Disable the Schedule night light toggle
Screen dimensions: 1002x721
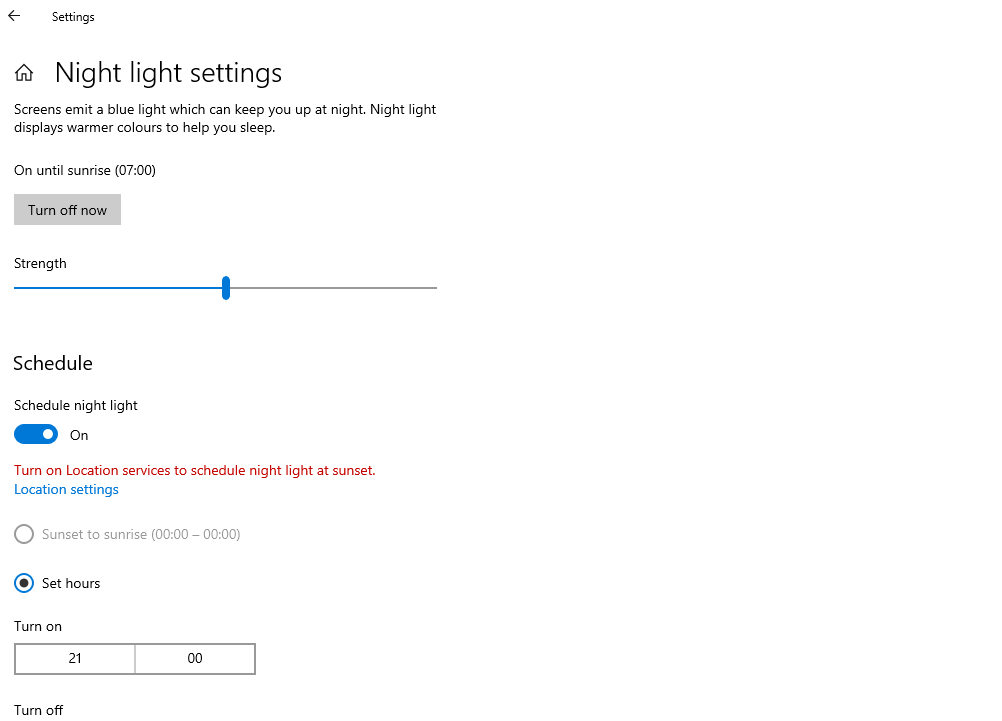(x=36, y=435)
